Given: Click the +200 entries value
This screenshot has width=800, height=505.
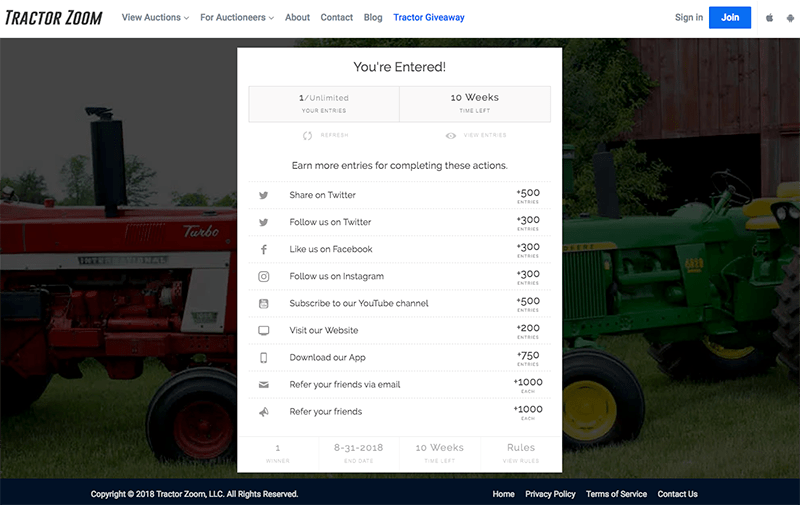Looking at the screenshot, I should click(528, 329).
